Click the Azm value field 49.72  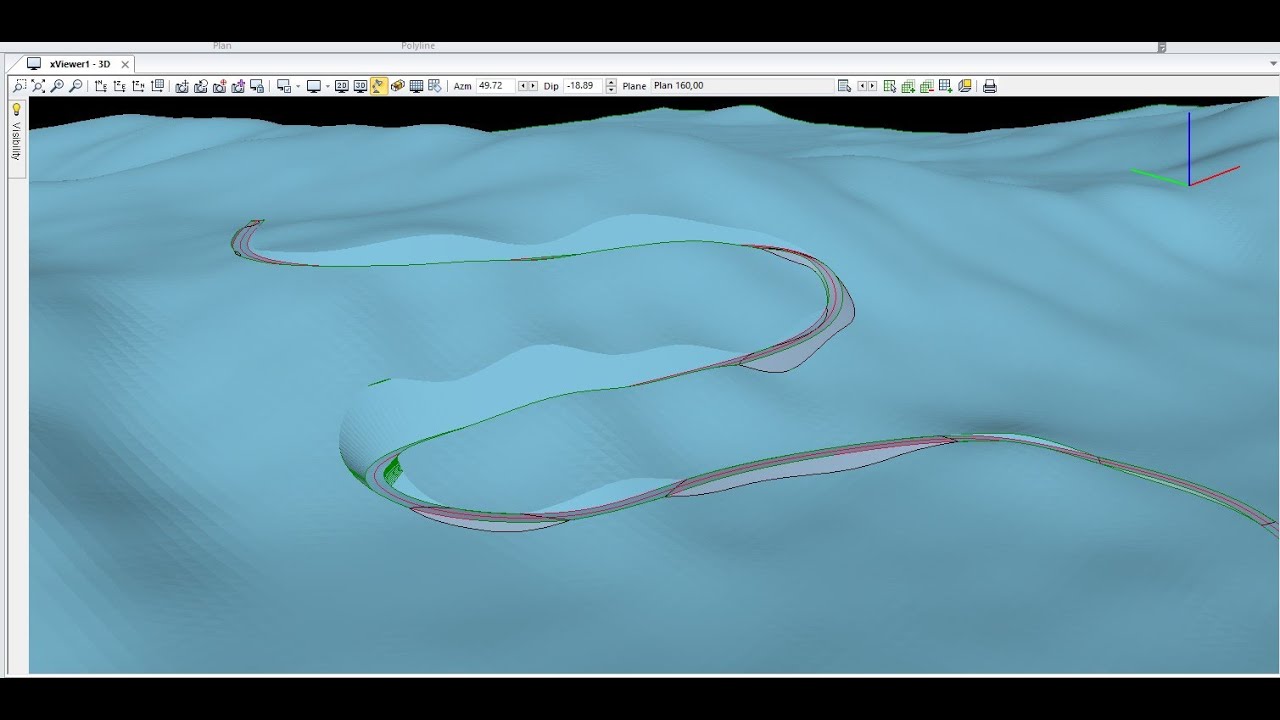point(496,86)
